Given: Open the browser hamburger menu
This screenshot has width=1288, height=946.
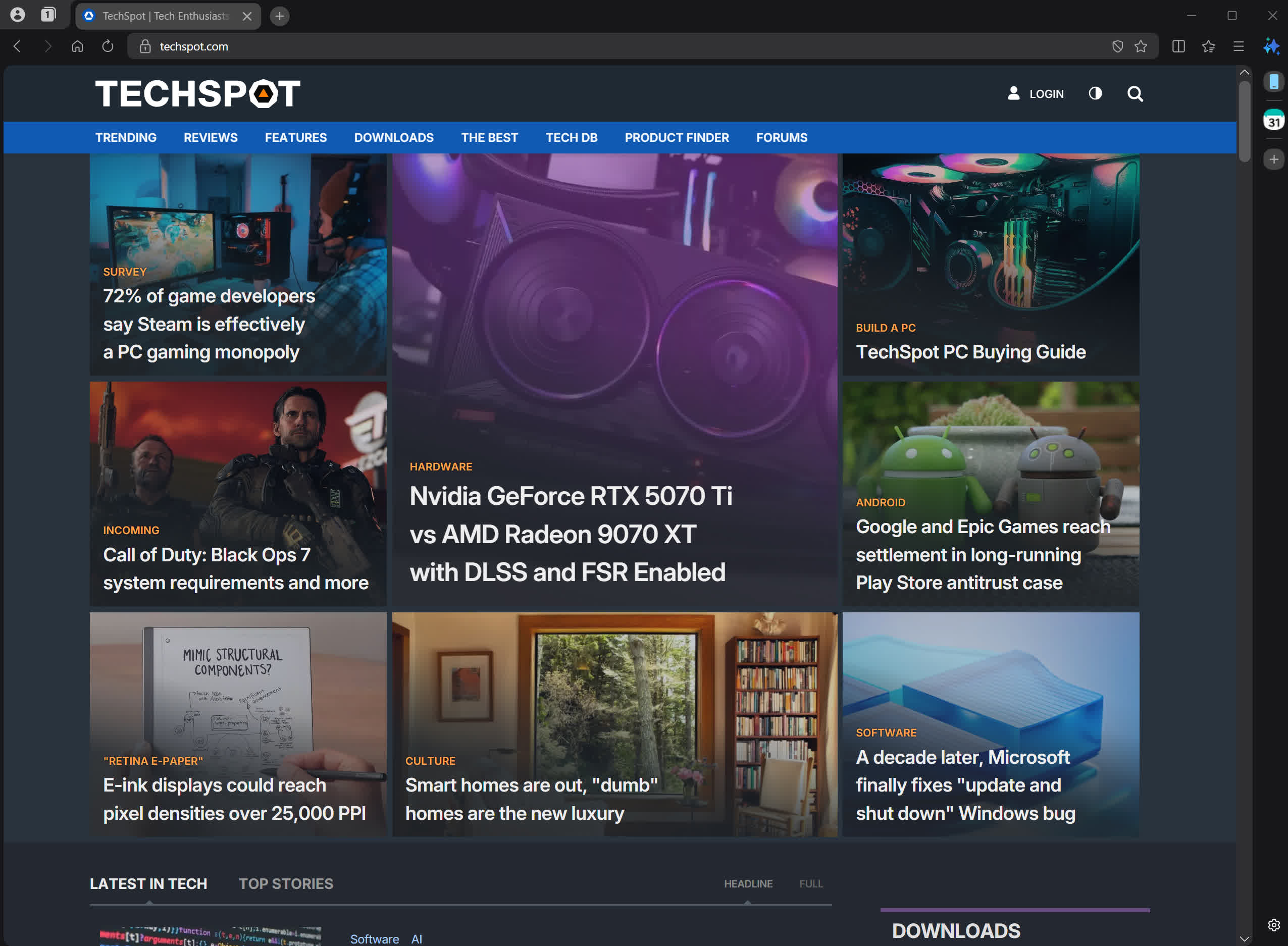Looking at the screenshot, I should point(1238,46).
